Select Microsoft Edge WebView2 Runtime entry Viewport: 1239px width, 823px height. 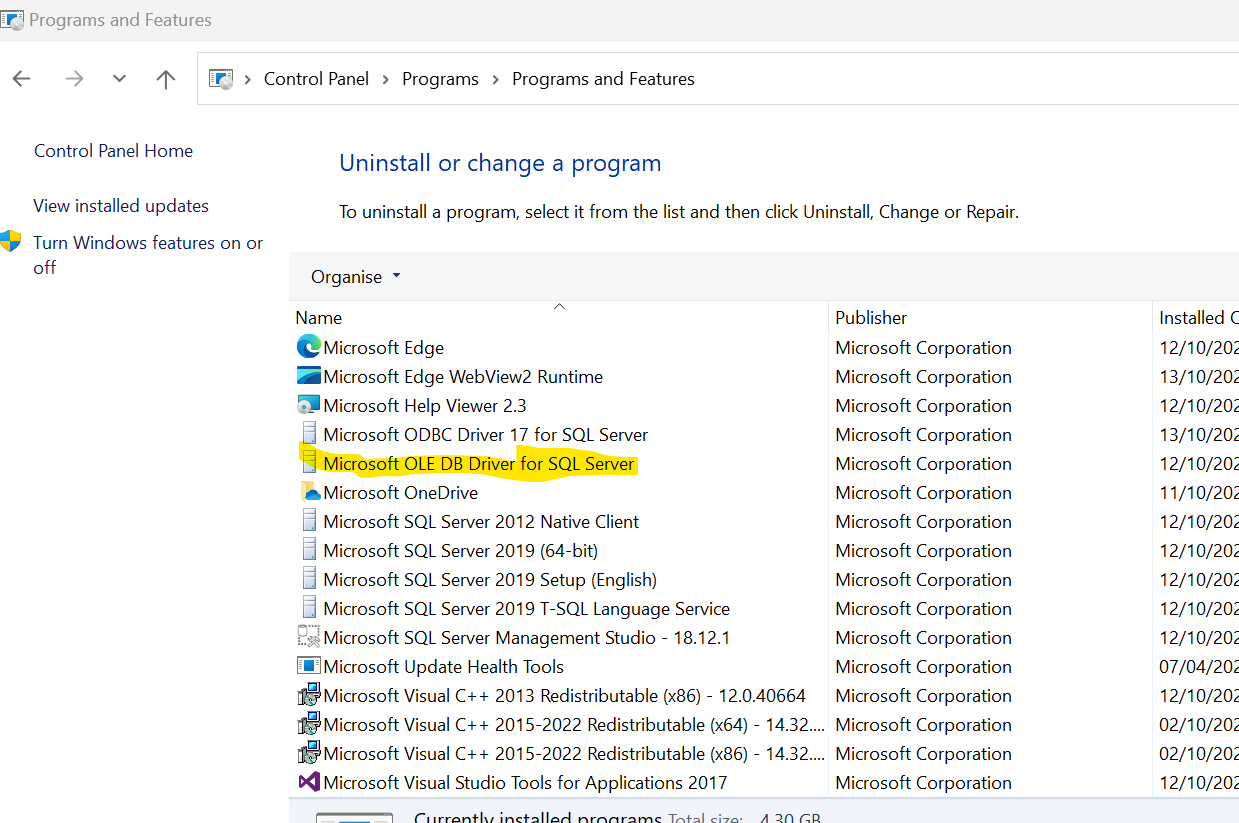click(x=463, y=377)
